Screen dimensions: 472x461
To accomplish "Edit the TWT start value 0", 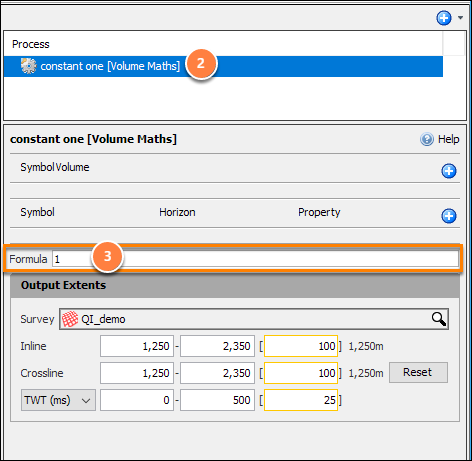I will [x=137, y=400].
